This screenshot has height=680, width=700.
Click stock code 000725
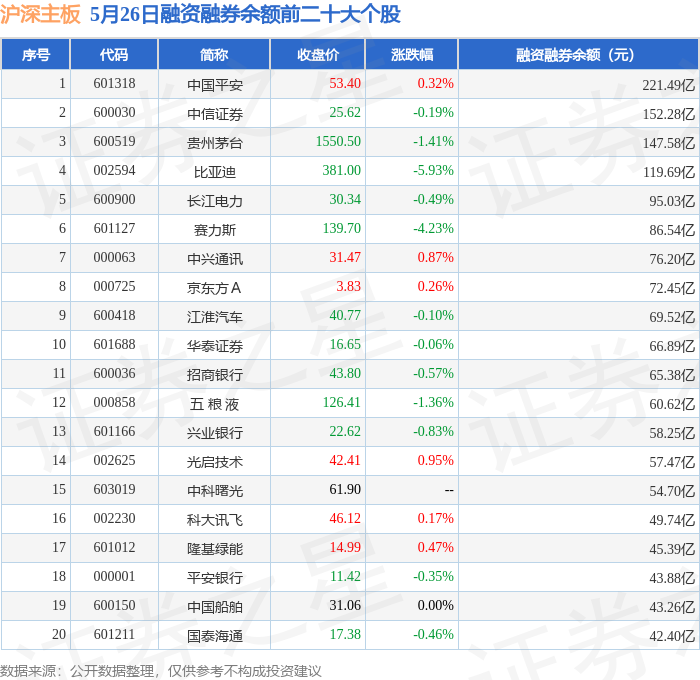pos(114,287)
